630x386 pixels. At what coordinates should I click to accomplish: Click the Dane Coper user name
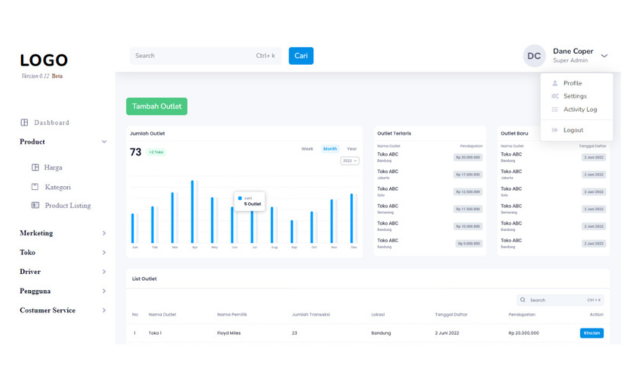[573, 51]
